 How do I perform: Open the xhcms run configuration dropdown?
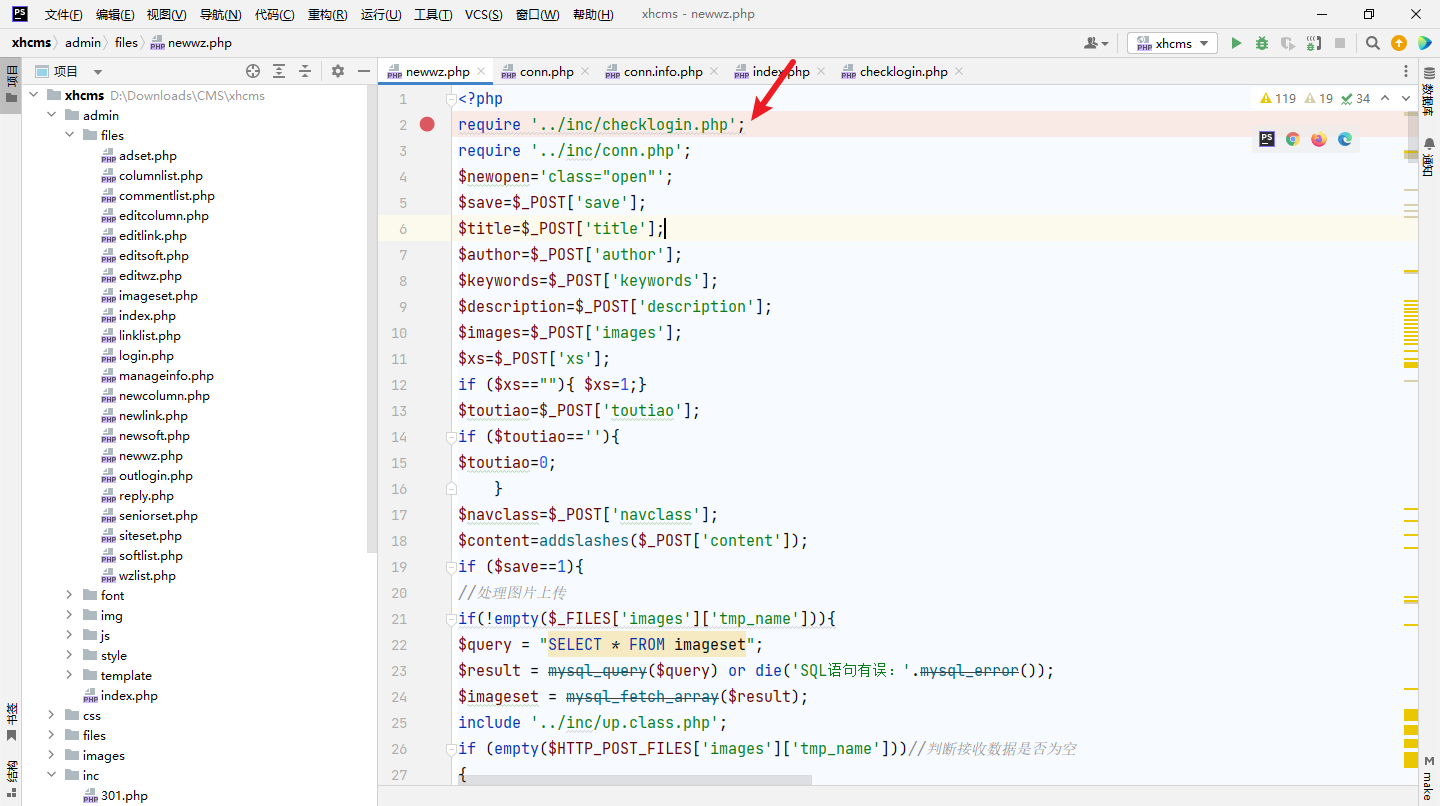[1172, 43]
